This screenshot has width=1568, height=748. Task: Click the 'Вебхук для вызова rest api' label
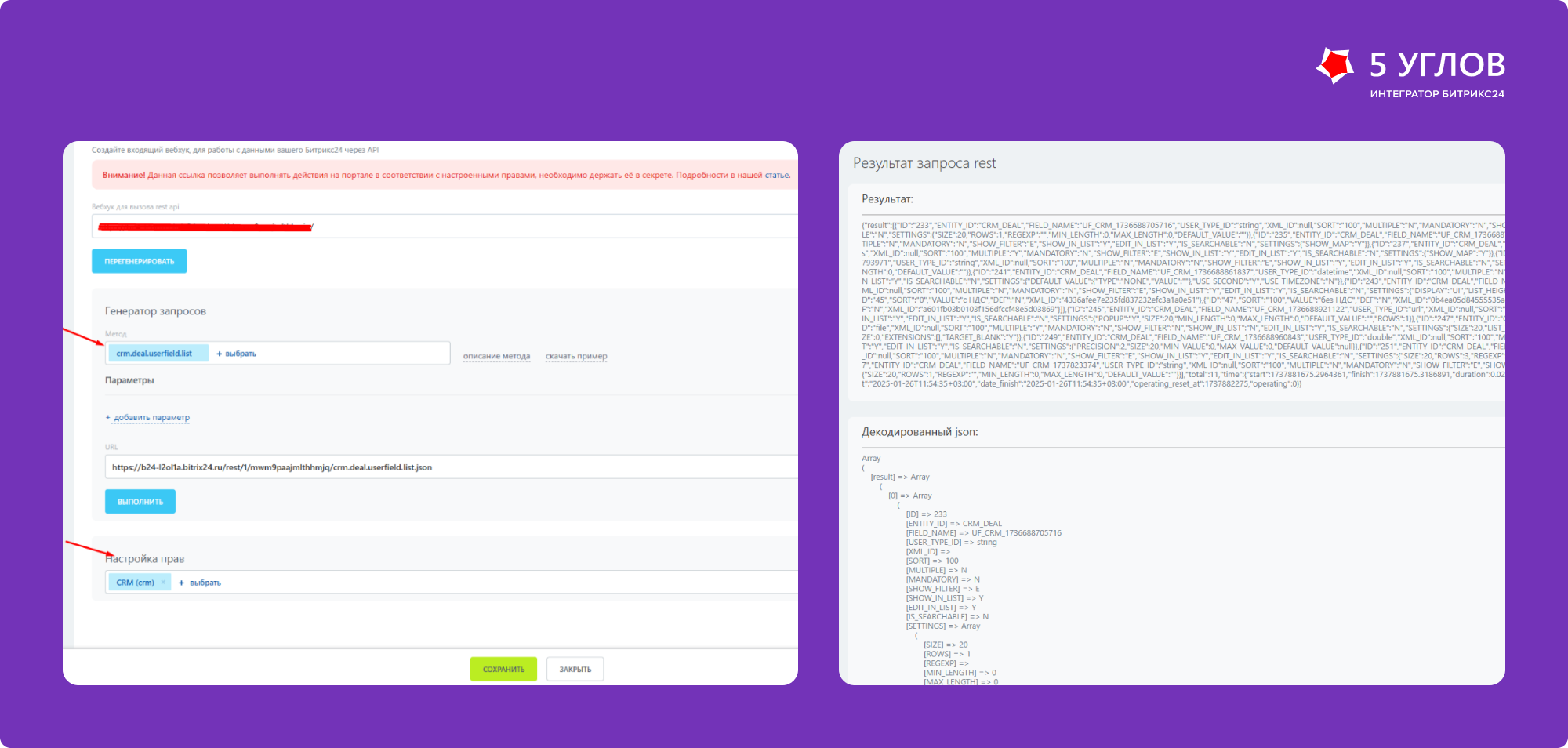click(x=136, y=207)
